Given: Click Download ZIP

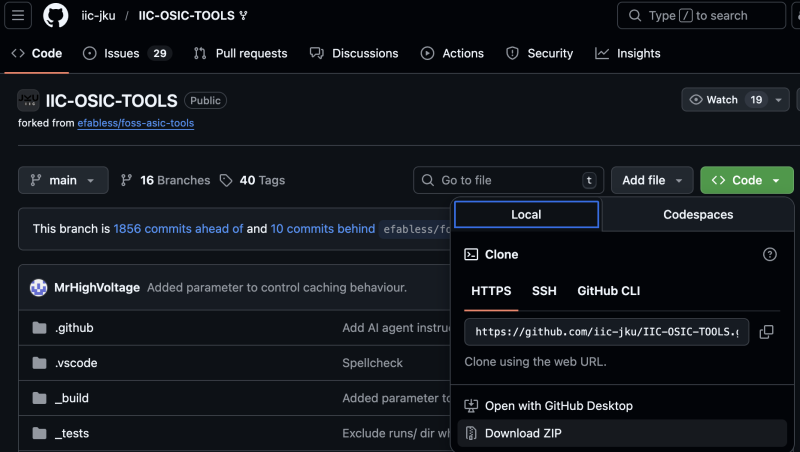Looking at the screenshot, I should 525,433.
